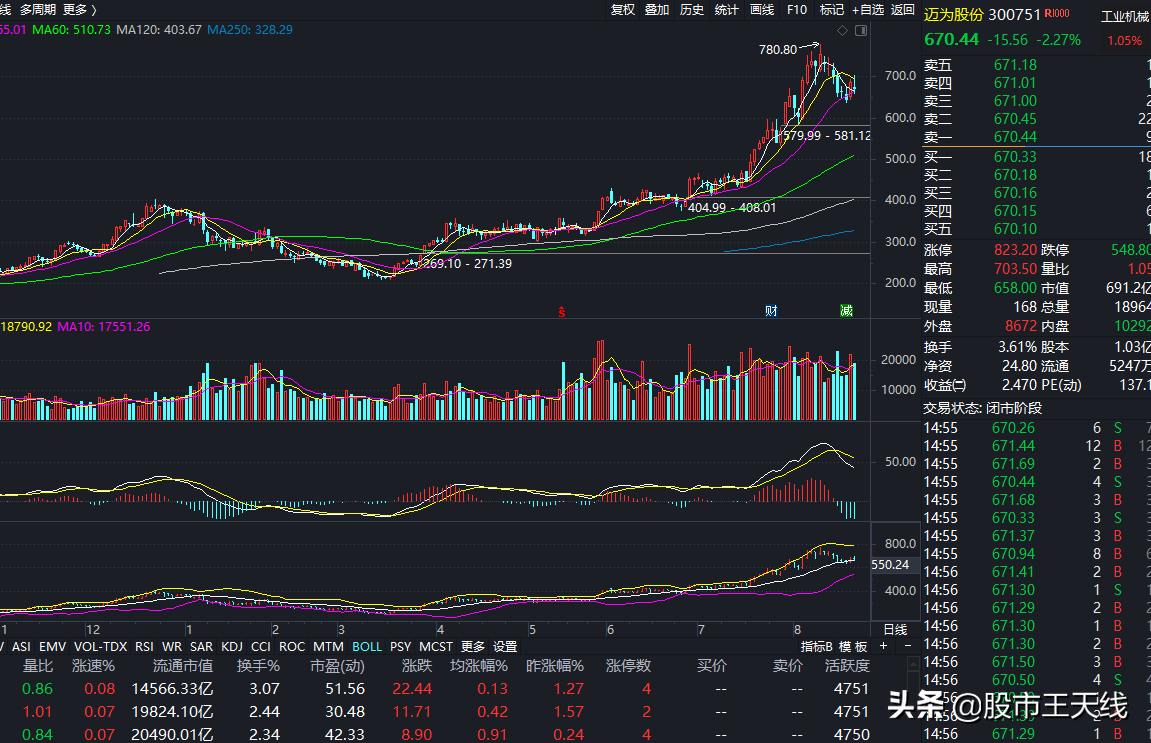
Task: Click the 财 financial report marker on chart
Action: click(x=771, y=311)
